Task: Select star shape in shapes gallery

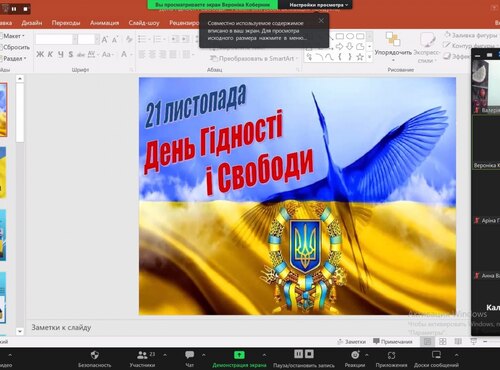Action: coord(360,57)
